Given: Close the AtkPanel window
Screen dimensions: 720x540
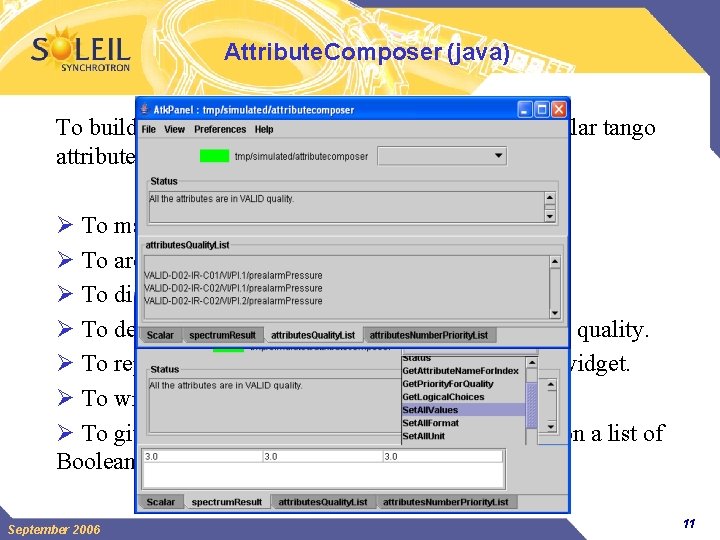Looking at the screenshot, I should pos(558,109).
